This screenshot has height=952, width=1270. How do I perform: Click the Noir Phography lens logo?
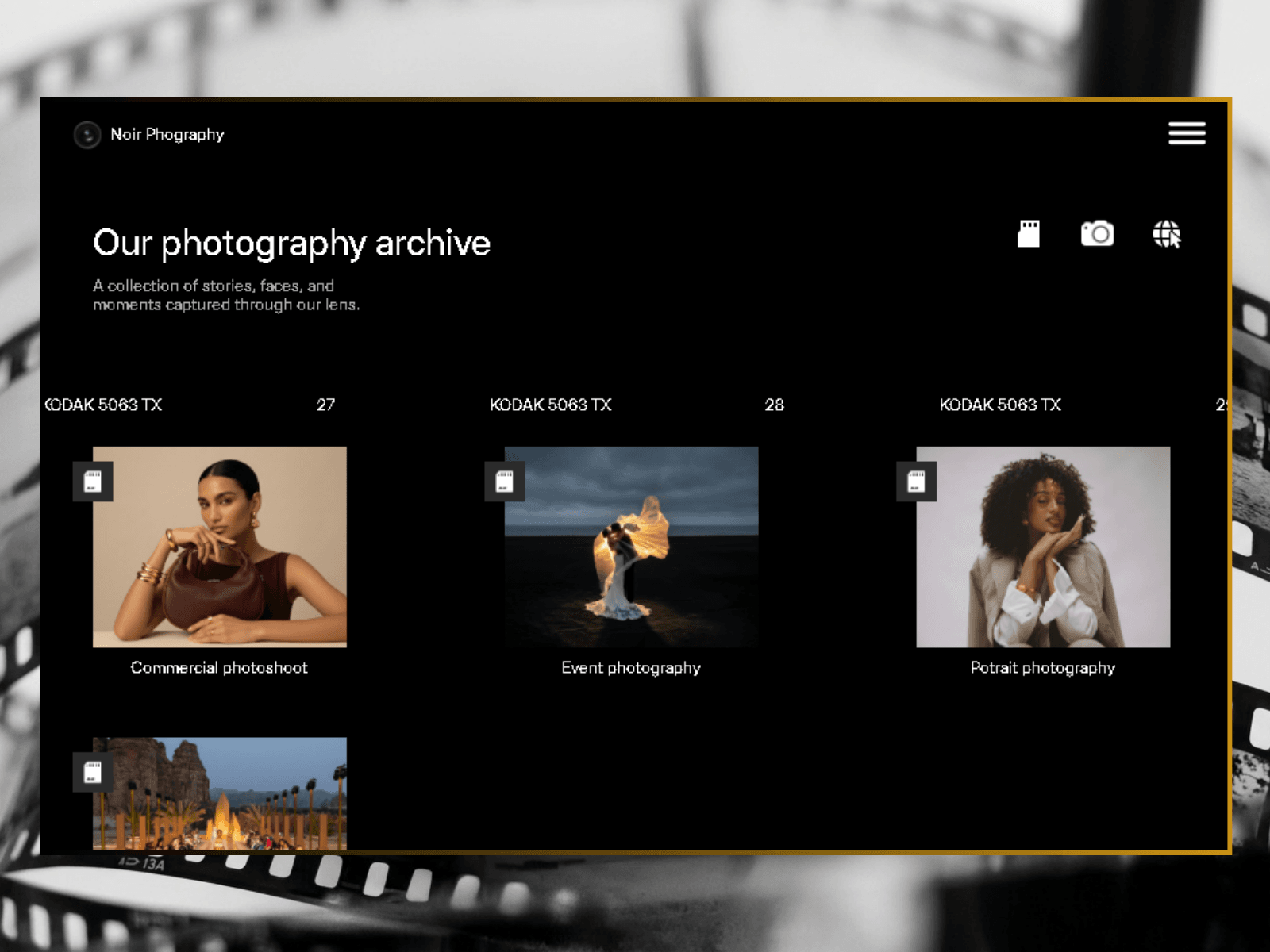click(87, 135)
